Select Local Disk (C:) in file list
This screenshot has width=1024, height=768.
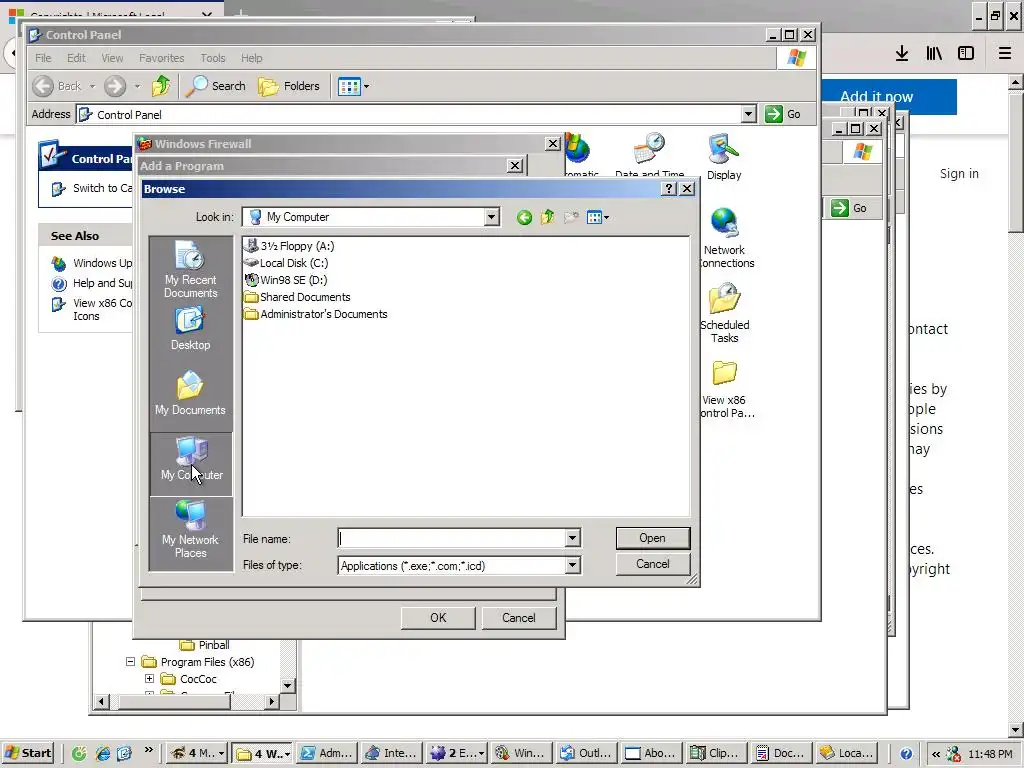pos(286,263)
